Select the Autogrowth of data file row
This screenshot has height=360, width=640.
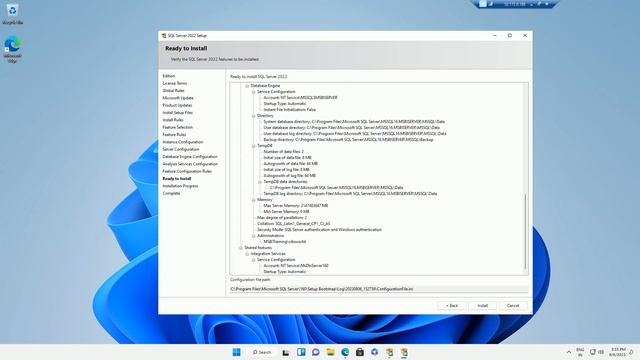click(290, 164)
